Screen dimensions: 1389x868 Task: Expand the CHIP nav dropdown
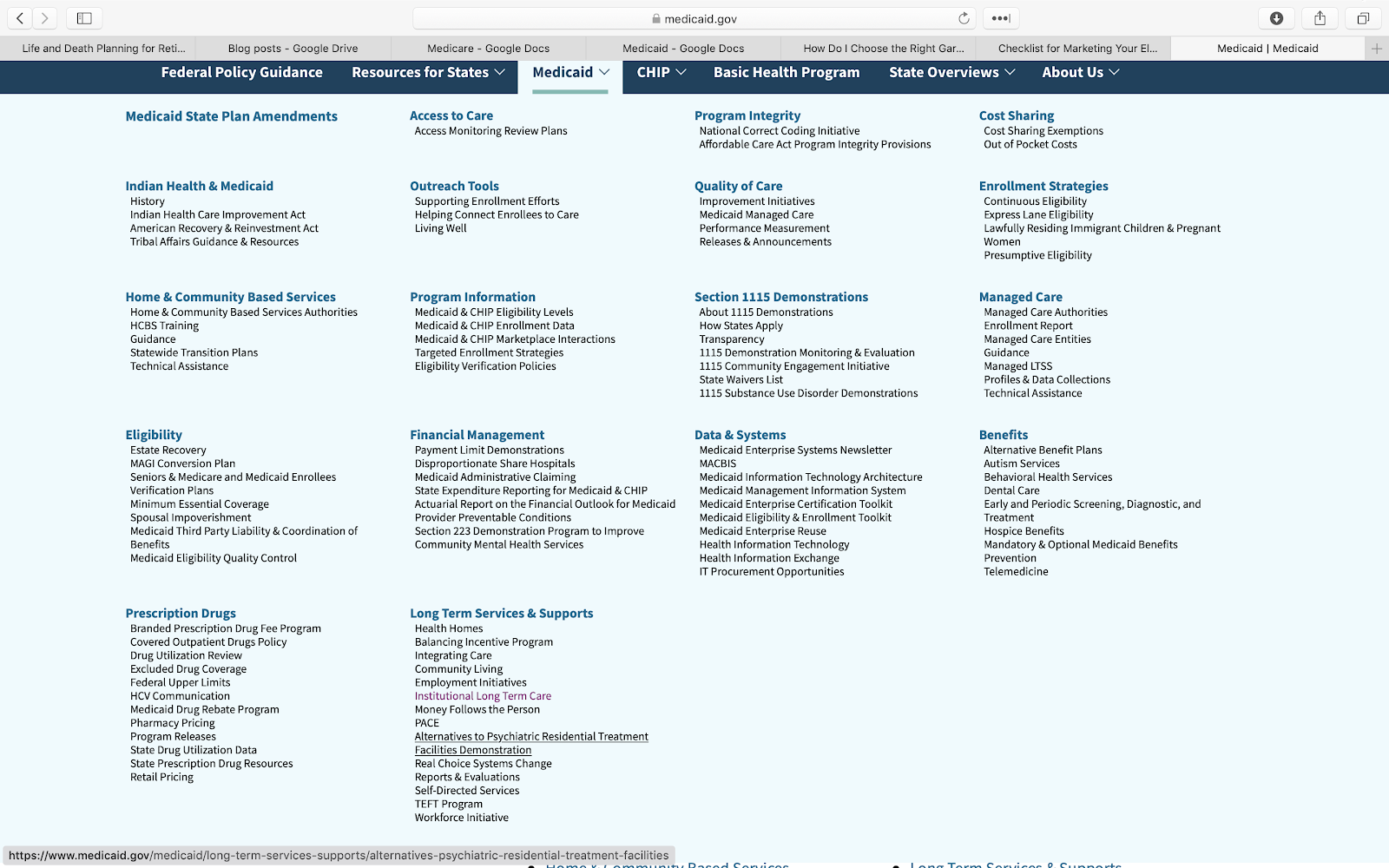point(662,73)
